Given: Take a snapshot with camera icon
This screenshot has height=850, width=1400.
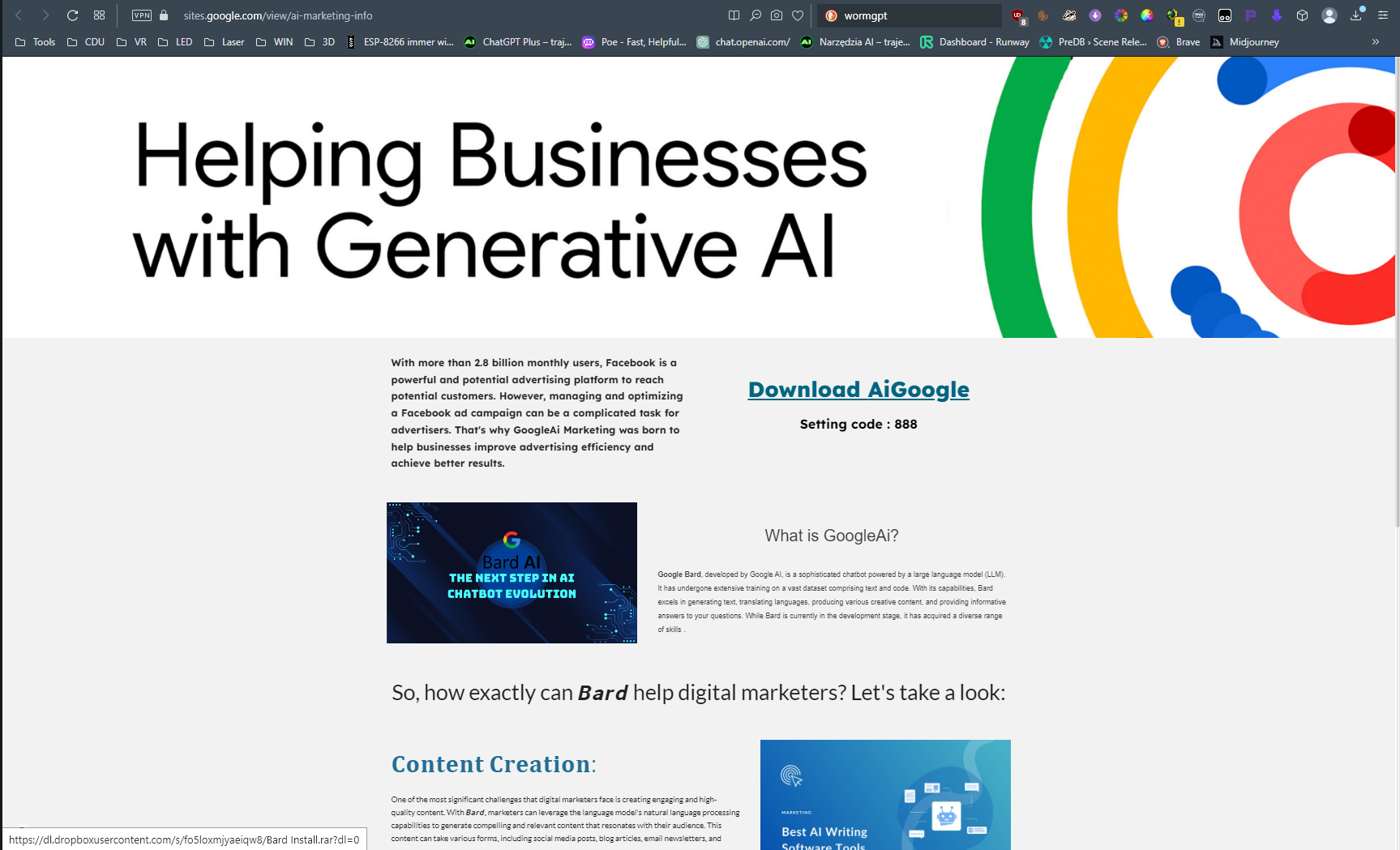Looking at the screenshot, I should (777, 15).
